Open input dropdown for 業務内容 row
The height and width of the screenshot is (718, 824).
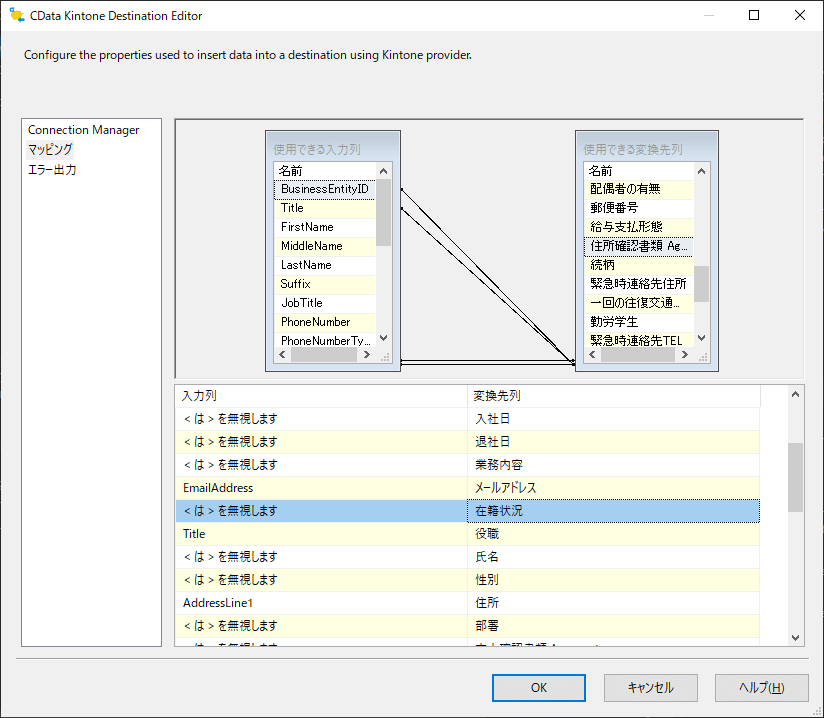pyautogui.click(x=321, y=465)
